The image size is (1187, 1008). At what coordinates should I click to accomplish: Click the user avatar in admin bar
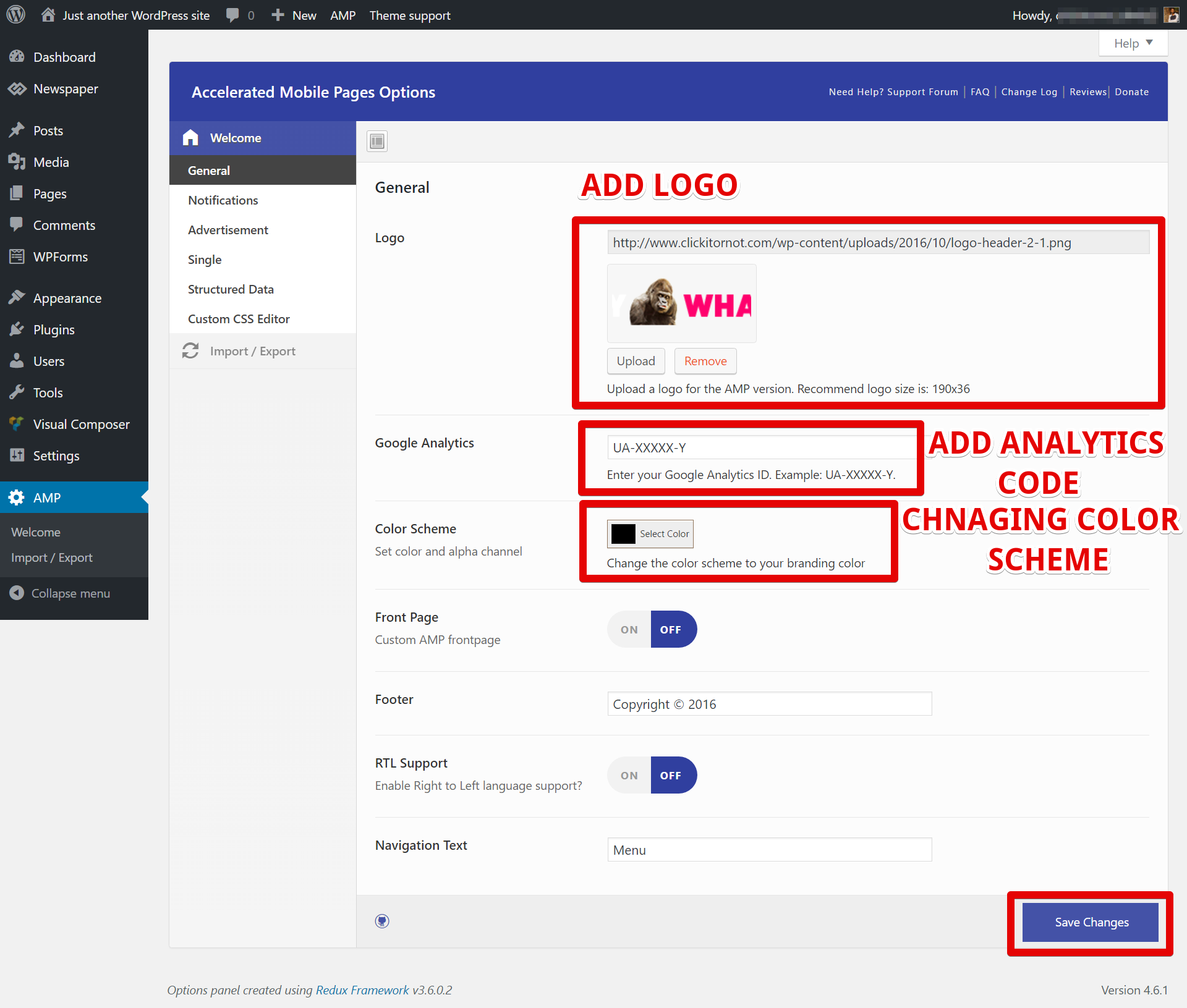coord(1172,15)
